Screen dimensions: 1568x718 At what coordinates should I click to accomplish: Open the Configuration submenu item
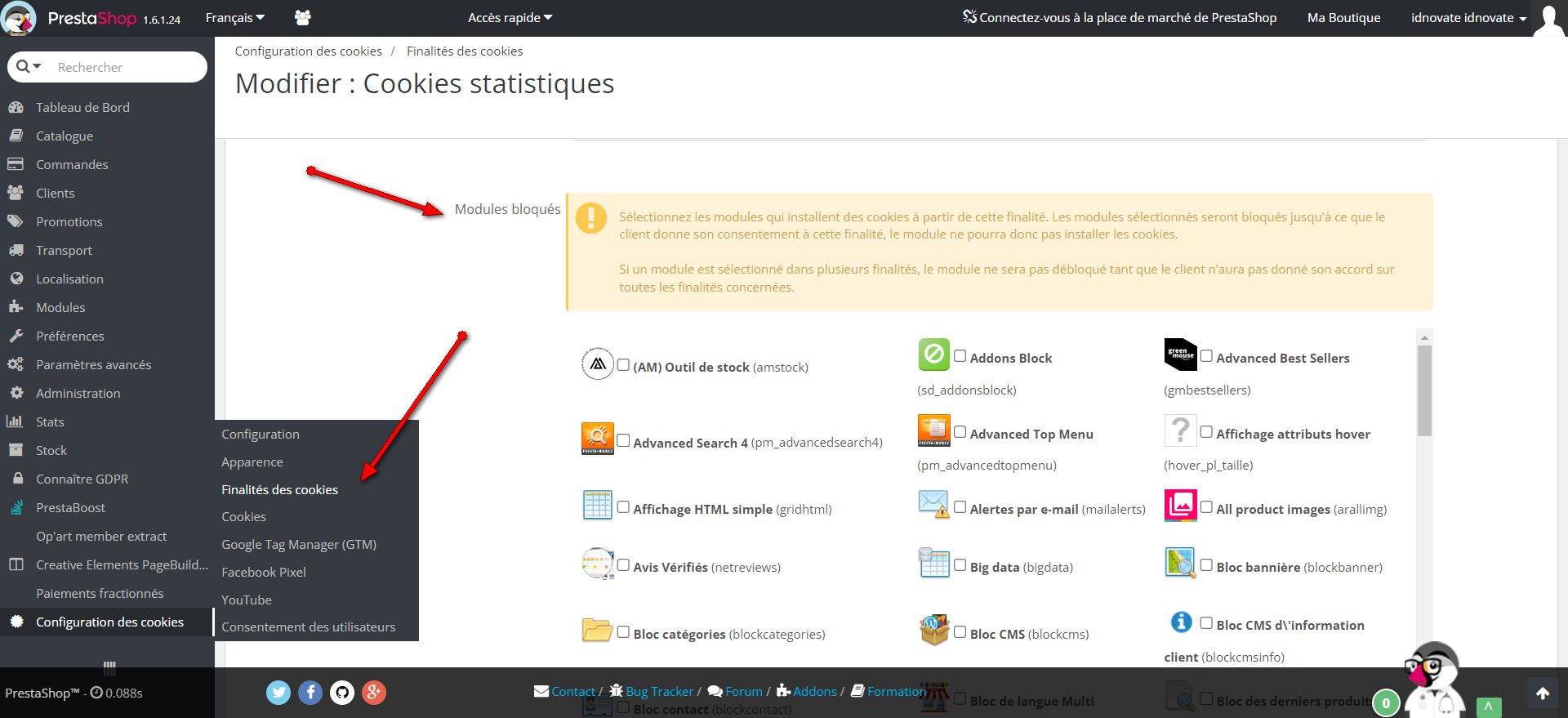pos(261,434)
